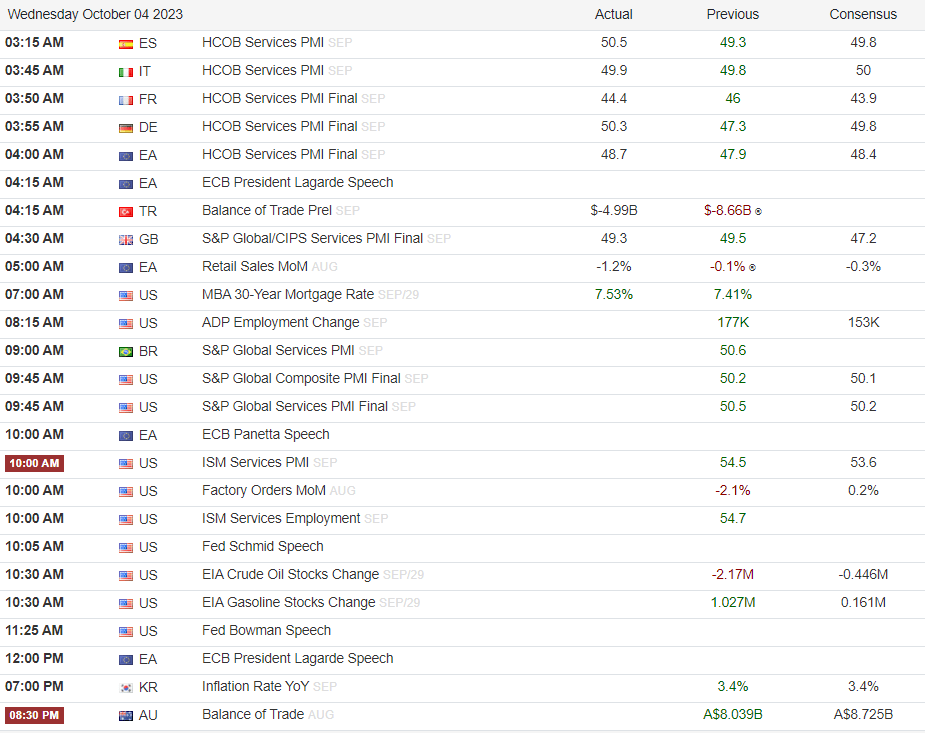The width and height of the screenshot is (925, 733).
Task: Click the -0.446M crude oil consensus value
Action: tap(863, 574)
